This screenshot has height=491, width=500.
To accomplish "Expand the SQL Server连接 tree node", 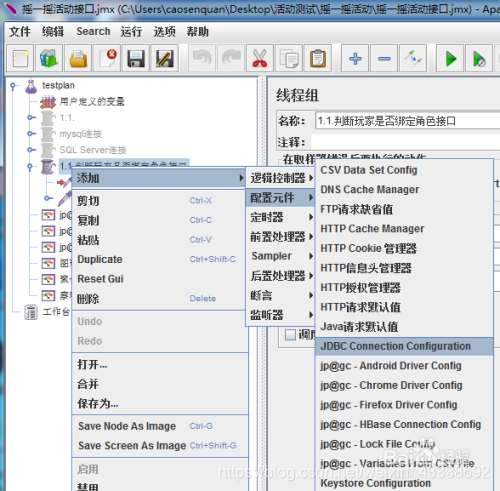I will (31, 150).
